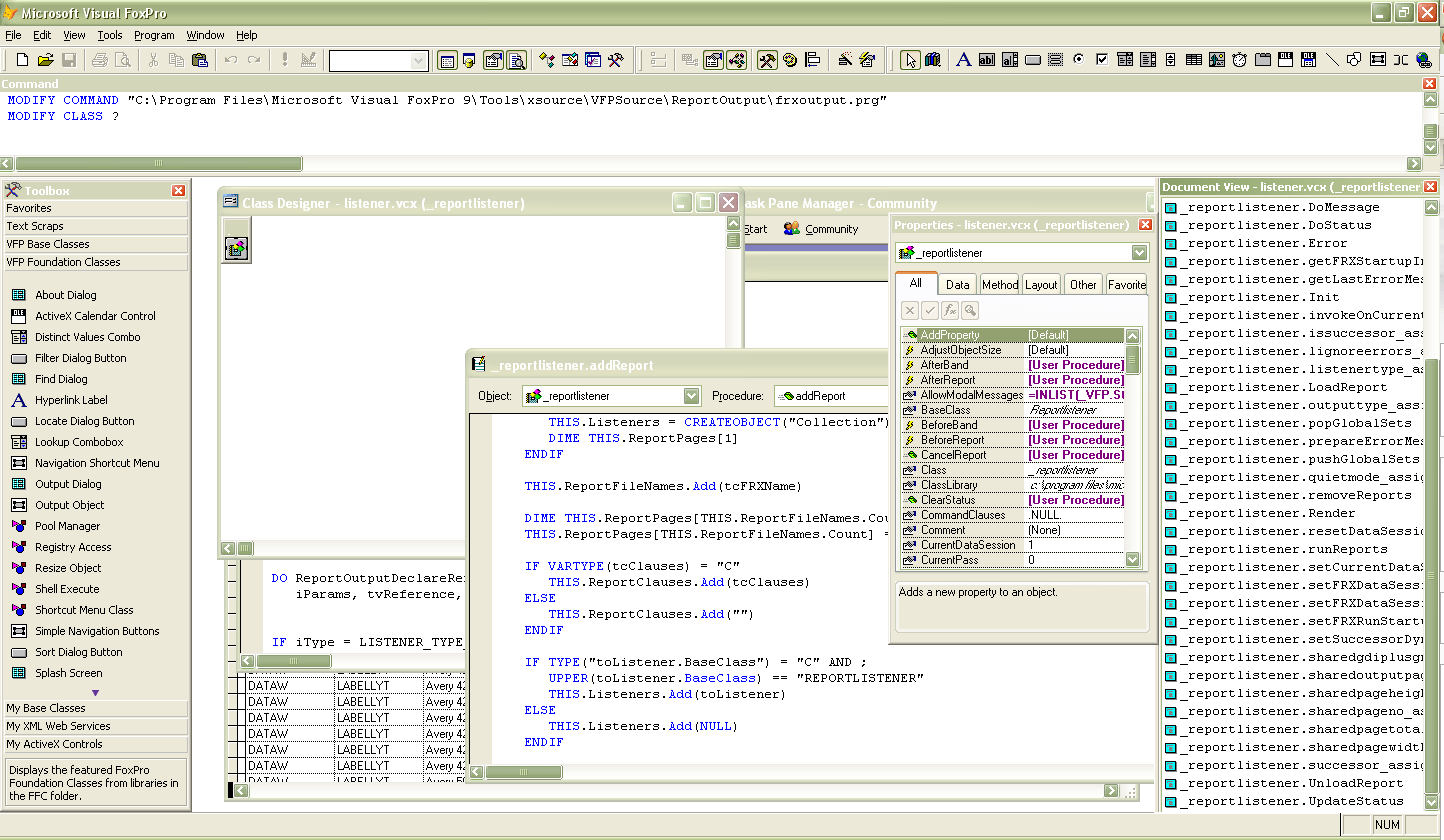Select the Grid control tool
The width and height of the screenshot is (1444, 840).
click(1192, 59)
